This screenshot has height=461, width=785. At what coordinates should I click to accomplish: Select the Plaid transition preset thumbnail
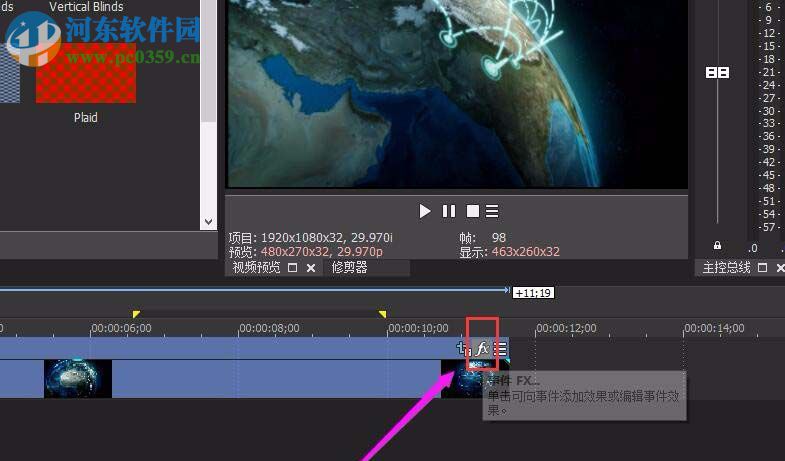86,73
